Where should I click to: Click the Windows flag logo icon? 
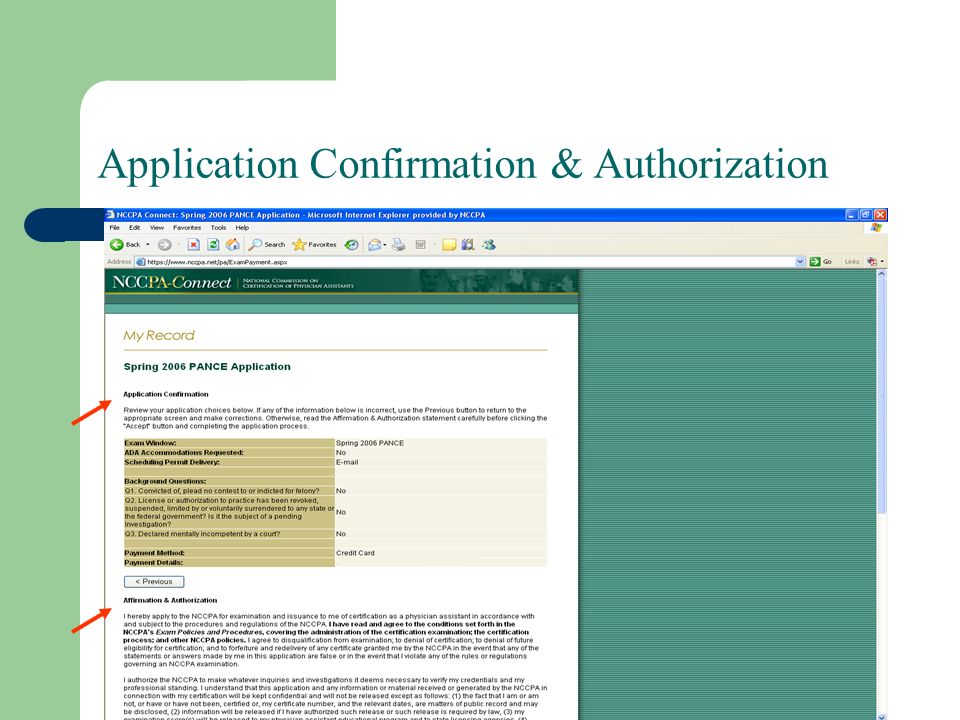[x=876, y=228]
